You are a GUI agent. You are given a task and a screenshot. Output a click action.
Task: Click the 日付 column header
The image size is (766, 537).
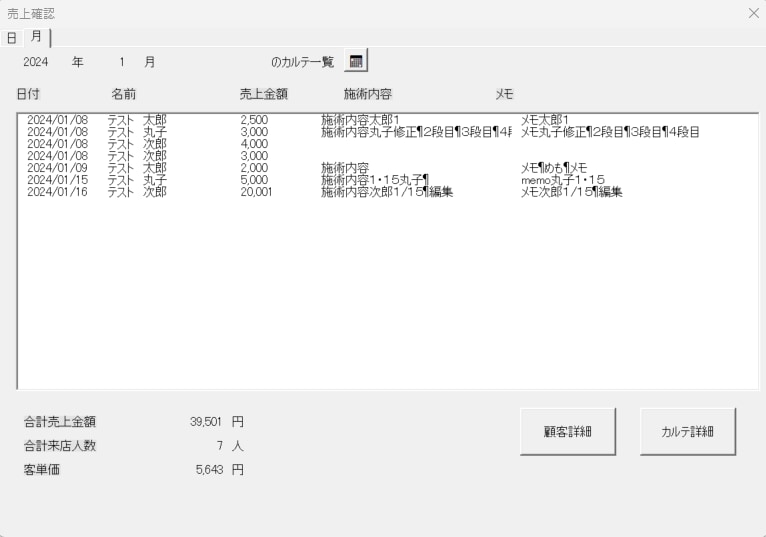[28, 94]
